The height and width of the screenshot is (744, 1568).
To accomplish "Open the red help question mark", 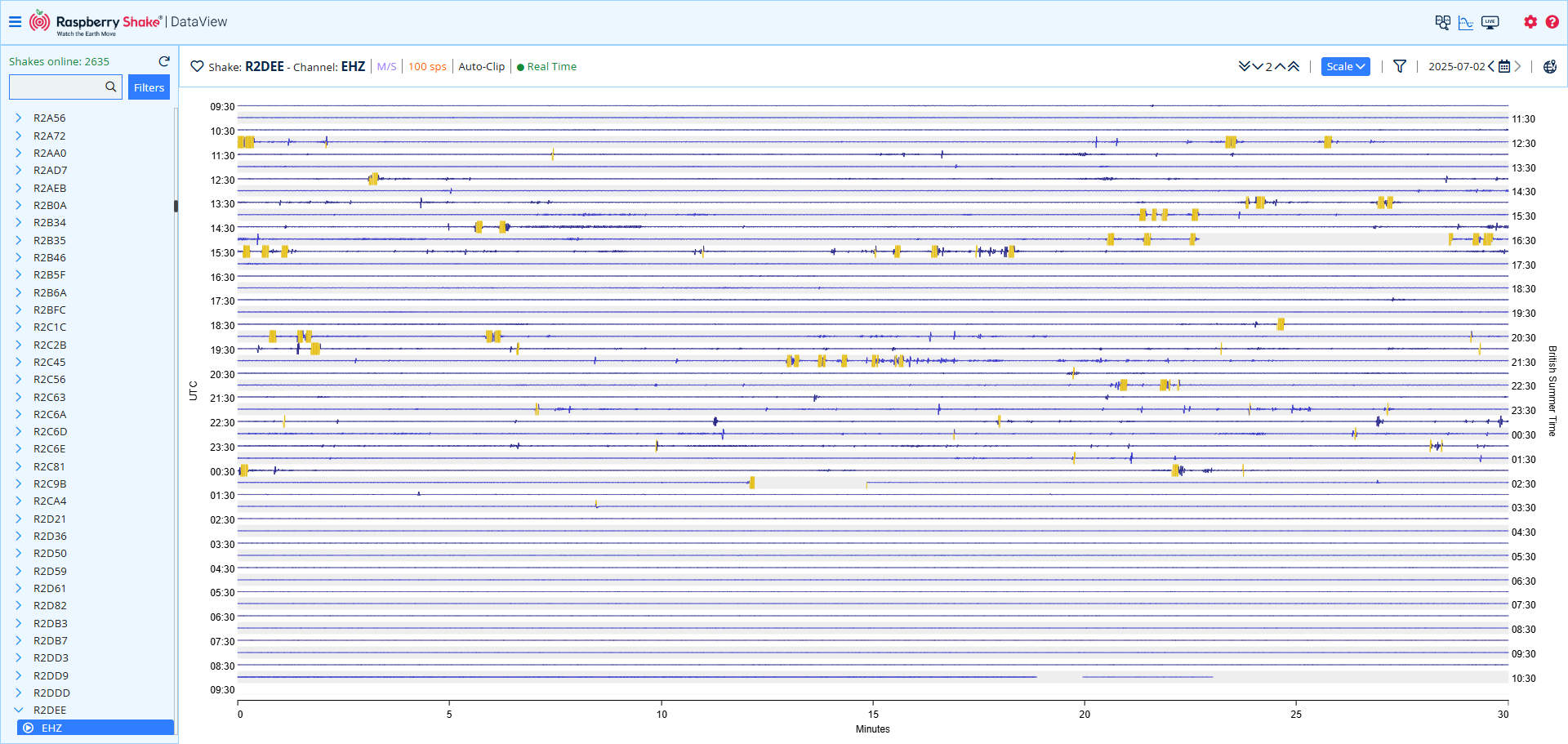I will point(1552,22).
